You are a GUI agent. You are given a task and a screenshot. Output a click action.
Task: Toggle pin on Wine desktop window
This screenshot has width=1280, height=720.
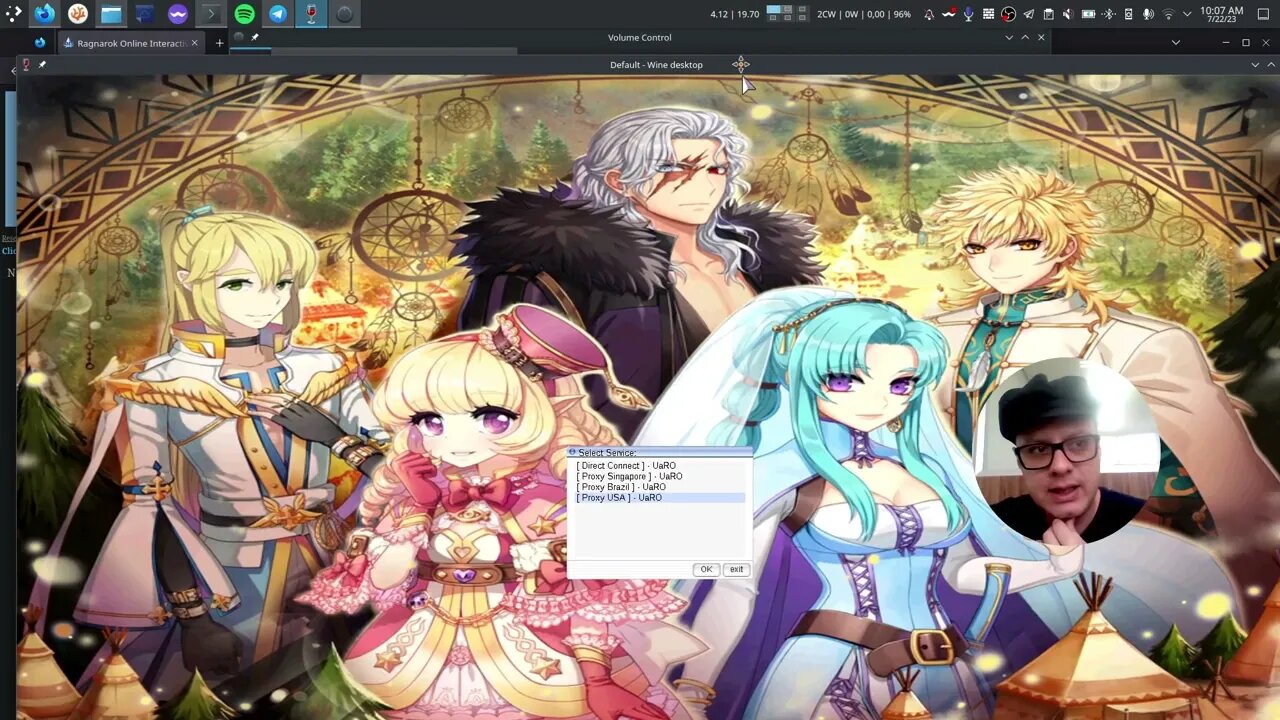coord(42,64)
